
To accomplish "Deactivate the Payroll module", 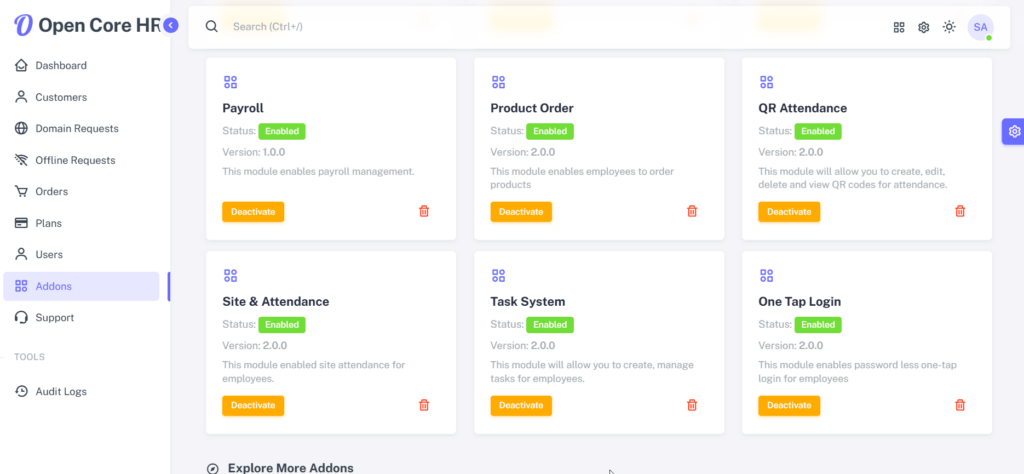I will (253, 212).
